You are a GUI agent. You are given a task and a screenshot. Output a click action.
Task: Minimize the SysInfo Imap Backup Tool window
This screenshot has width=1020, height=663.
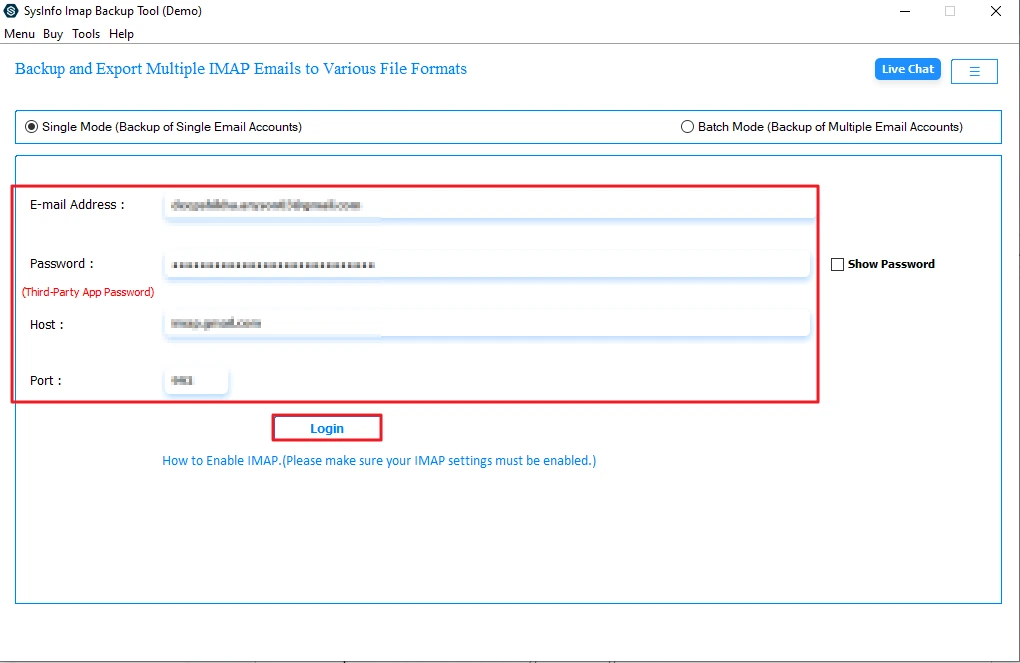(x=903, y=11)
